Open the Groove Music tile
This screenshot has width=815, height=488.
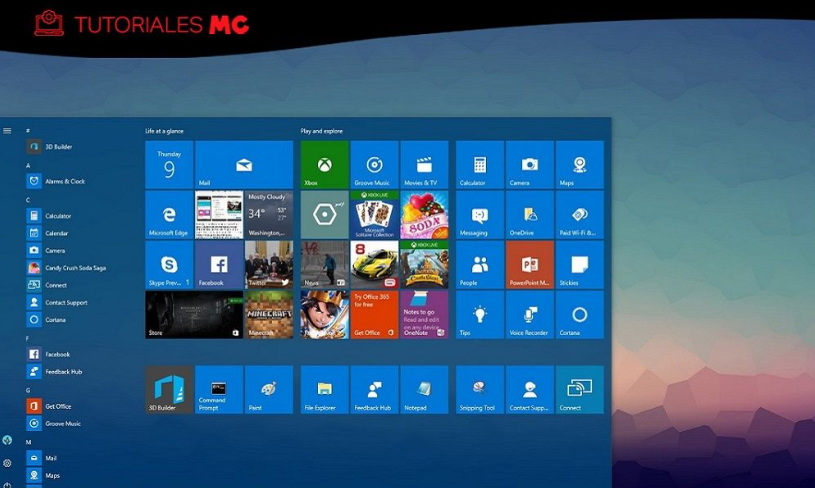pyautogui.click(x=374, y=165)
